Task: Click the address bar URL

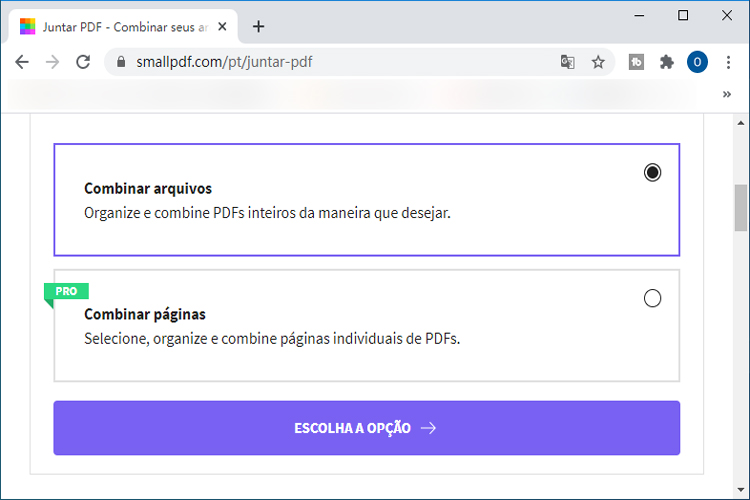Action: click(224, 62)
